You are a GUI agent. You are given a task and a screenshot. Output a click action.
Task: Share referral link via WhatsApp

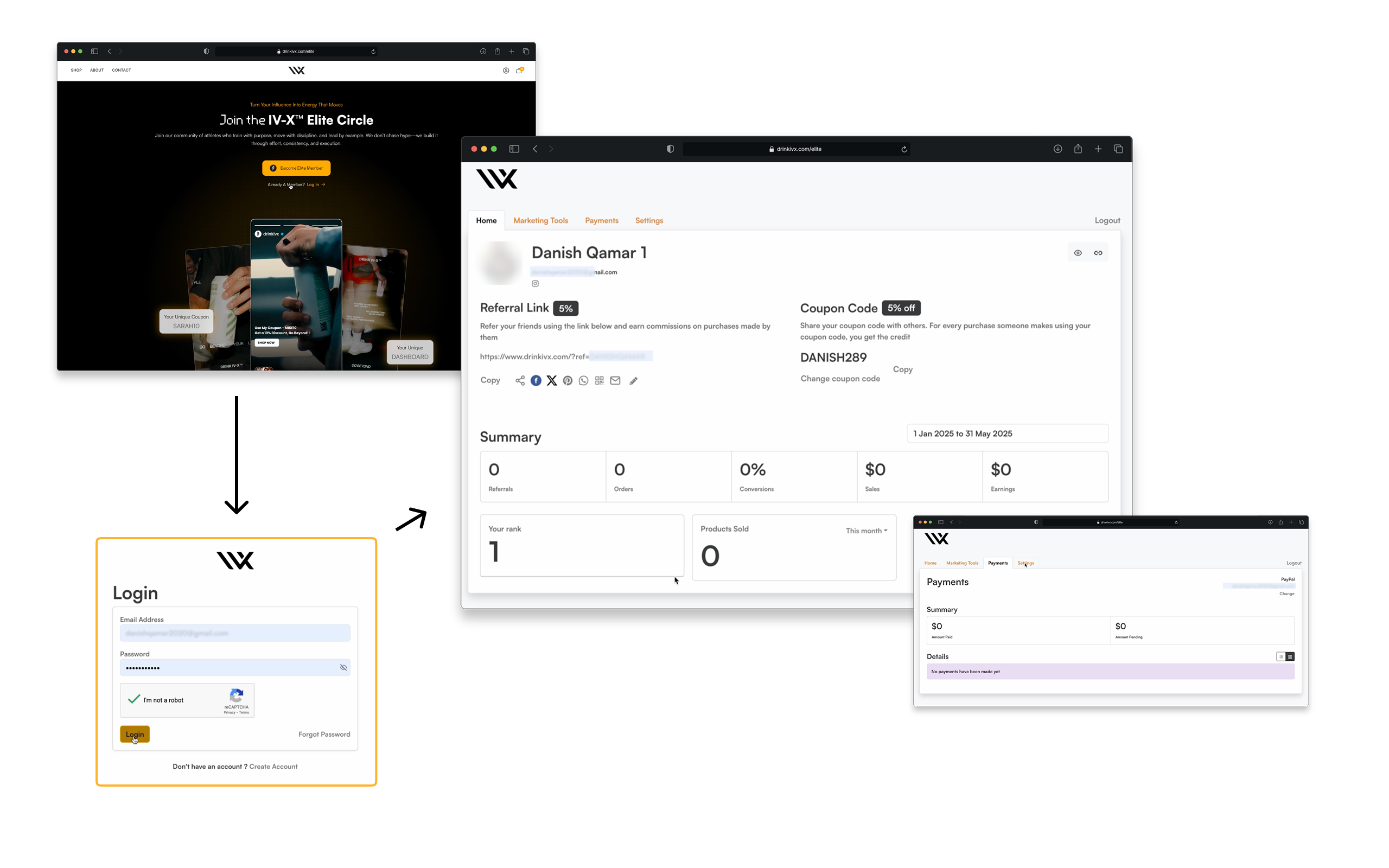coord(584,381)
